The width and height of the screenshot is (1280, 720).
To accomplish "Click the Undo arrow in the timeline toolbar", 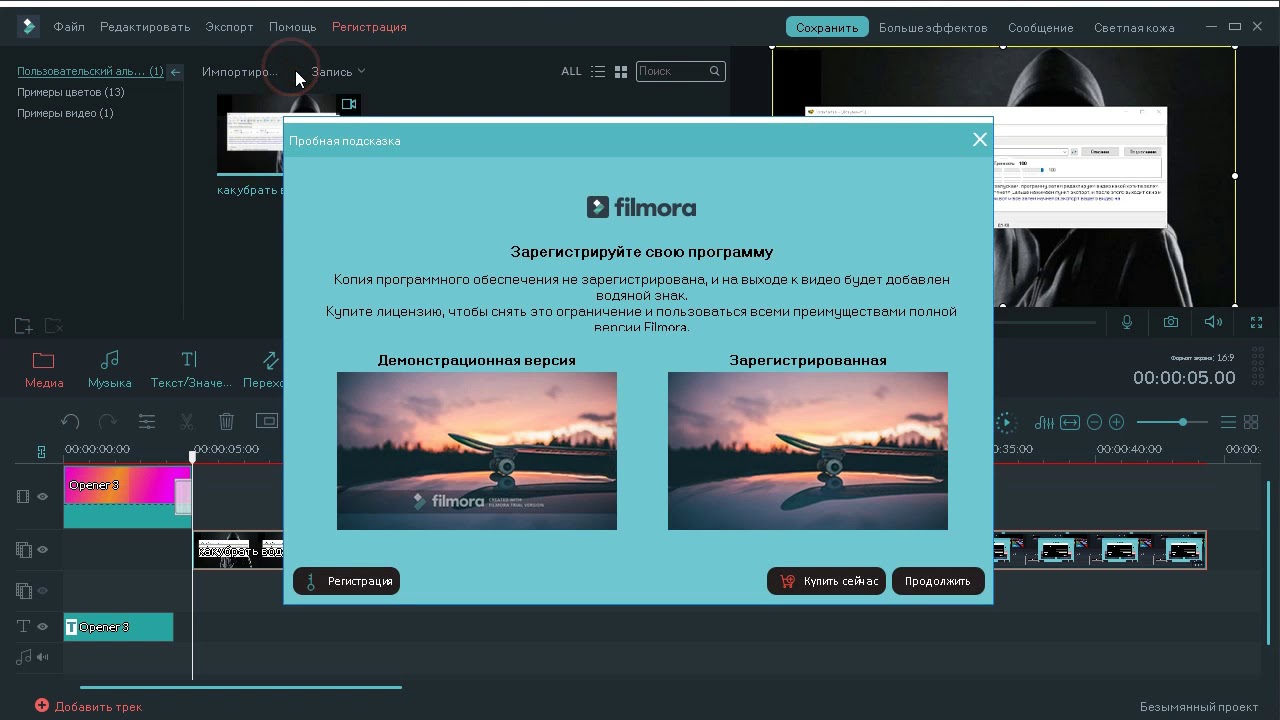I will [70, 422].
